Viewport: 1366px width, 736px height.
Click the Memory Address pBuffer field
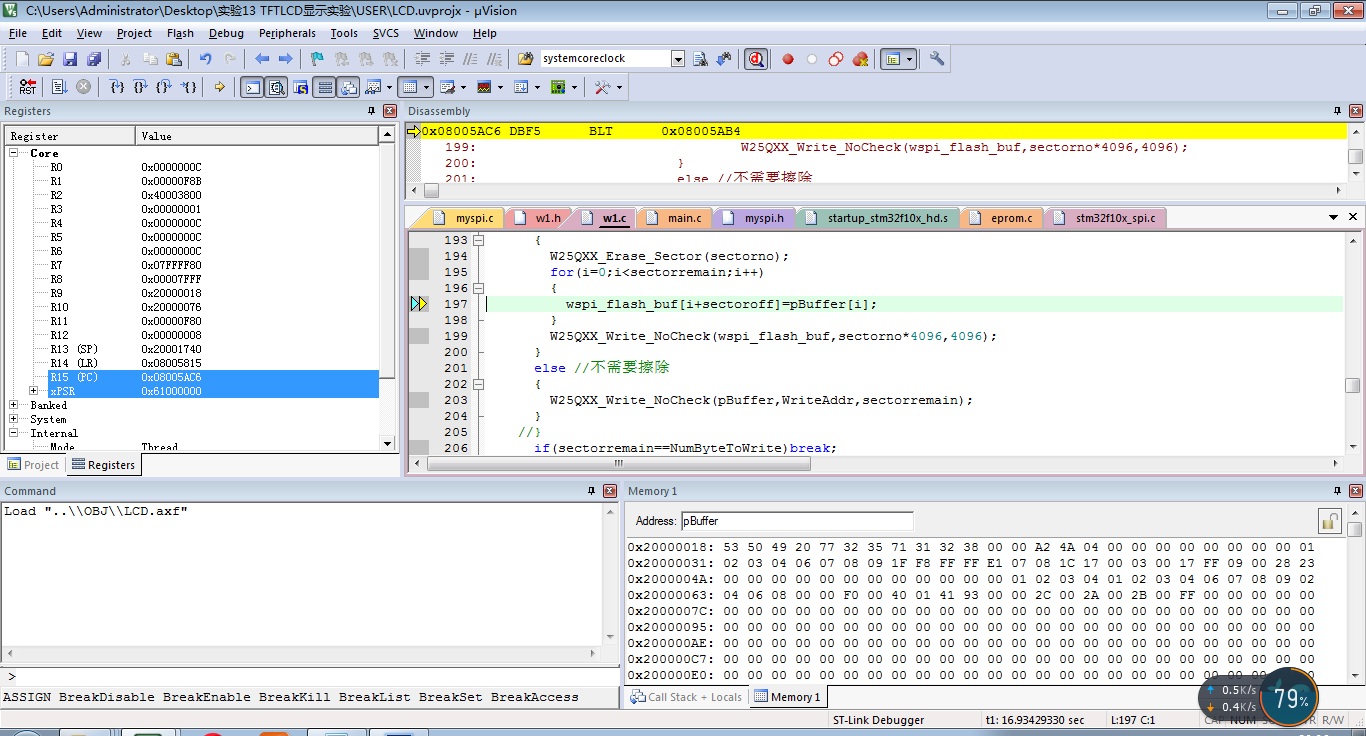(x=797, y=521)
